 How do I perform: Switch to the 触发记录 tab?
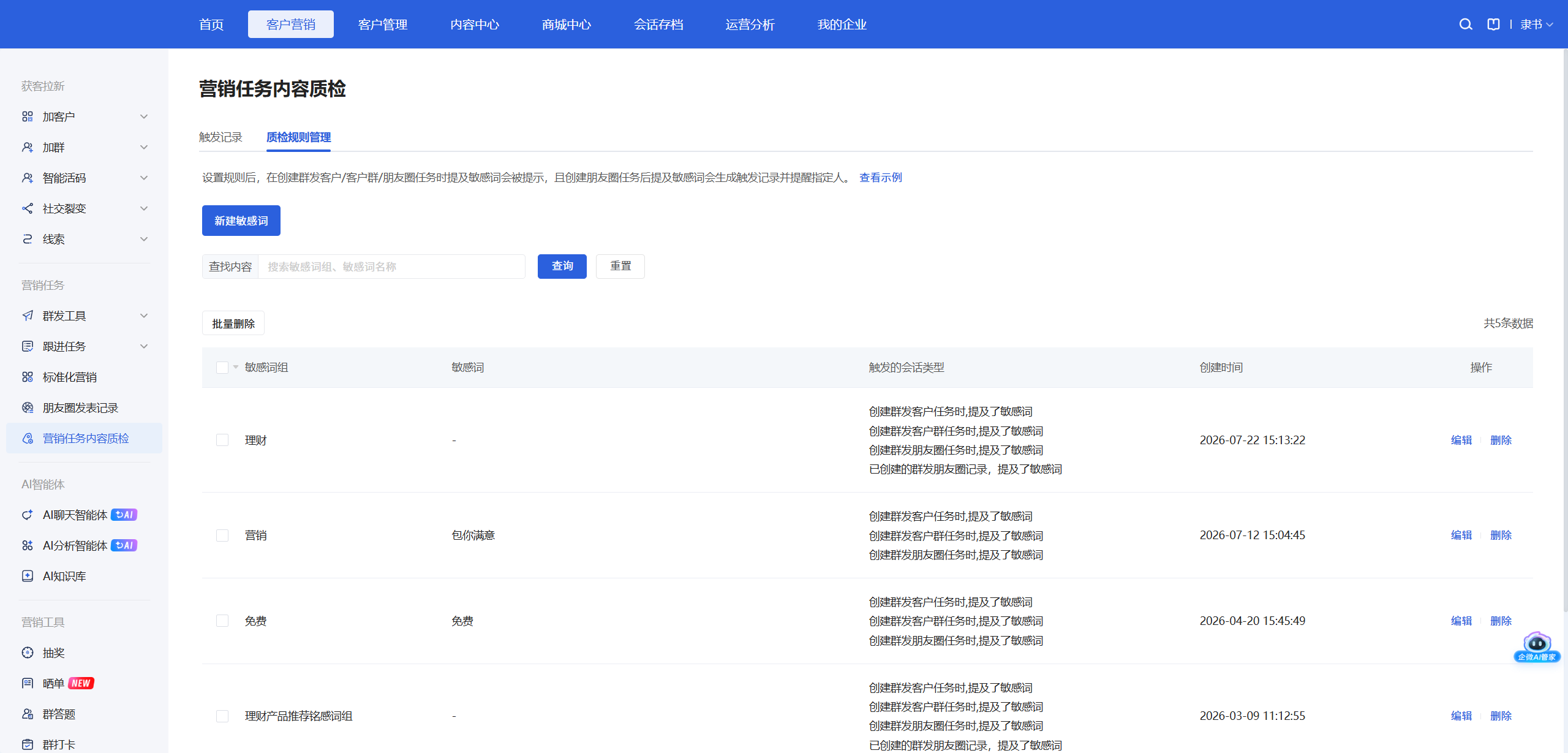(221, 137)
